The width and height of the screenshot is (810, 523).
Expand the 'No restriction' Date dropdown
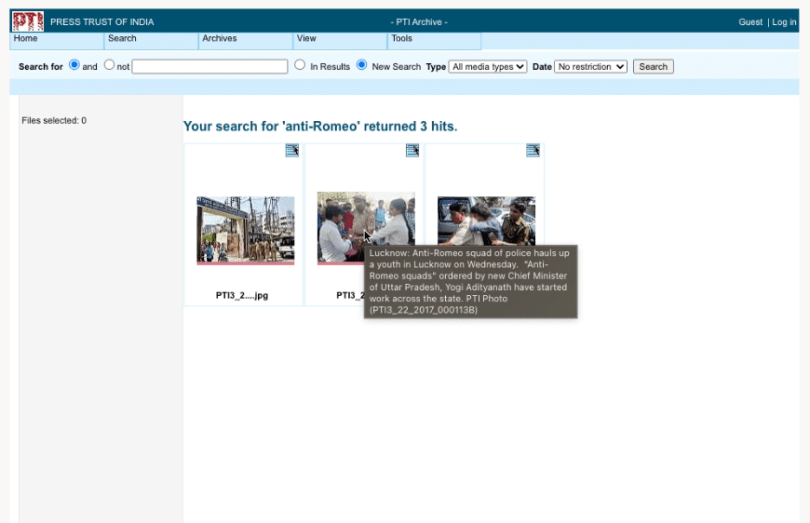coord(591,67)
